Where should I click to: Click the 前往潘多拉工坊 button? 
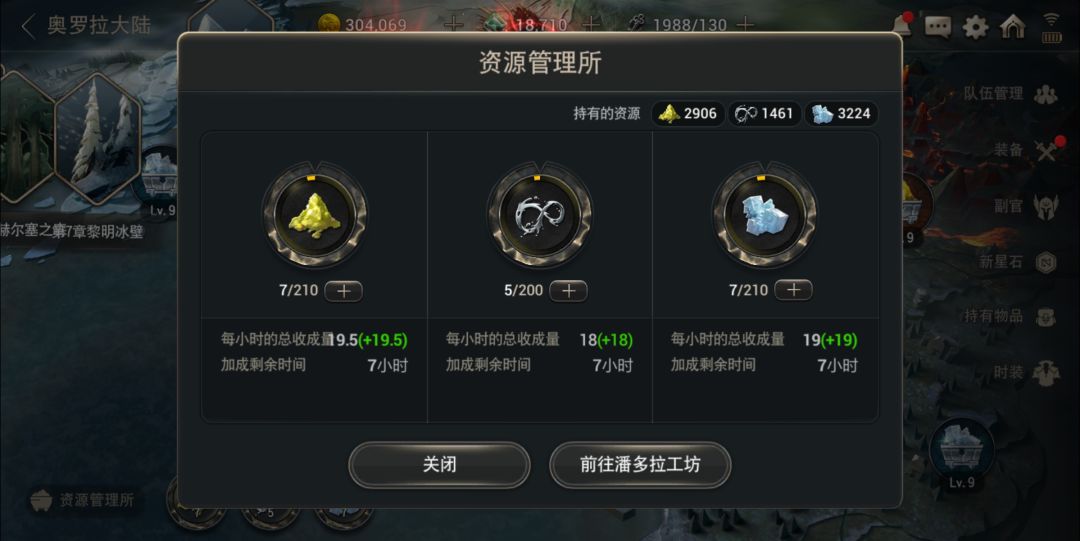[640, 465]
